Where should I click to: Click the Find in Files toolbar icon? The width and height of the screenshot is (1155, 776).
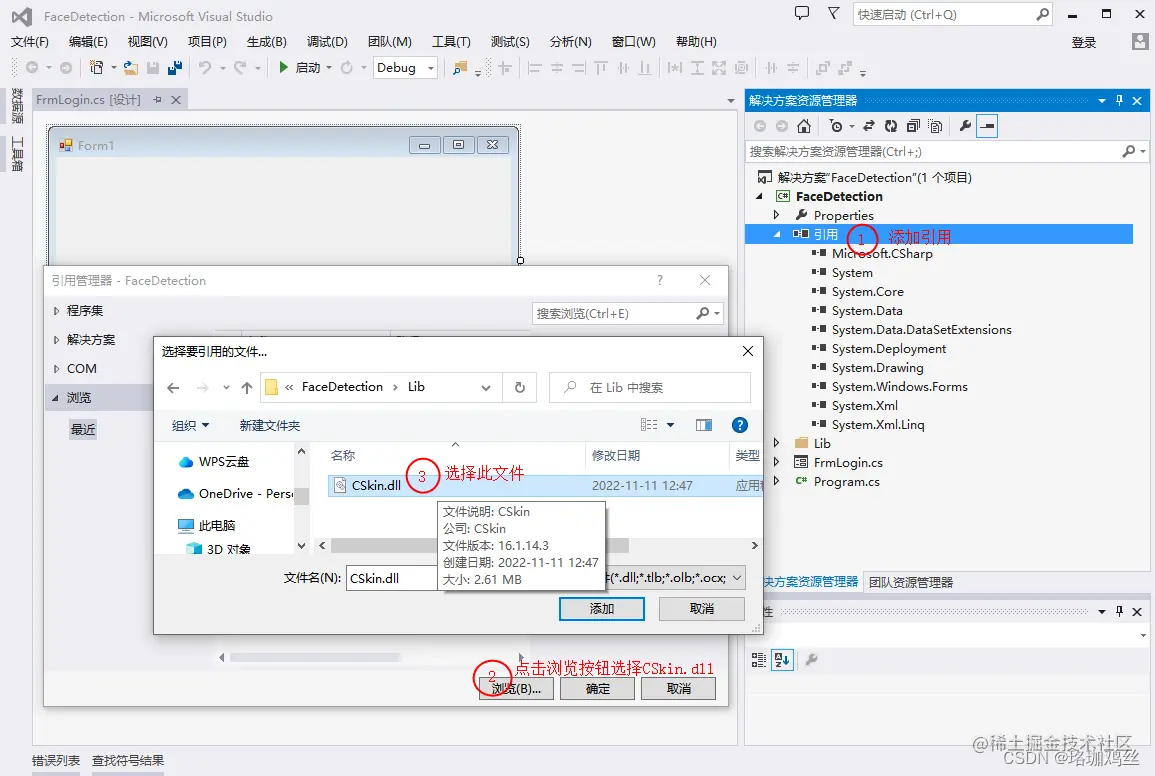(460, 68)
